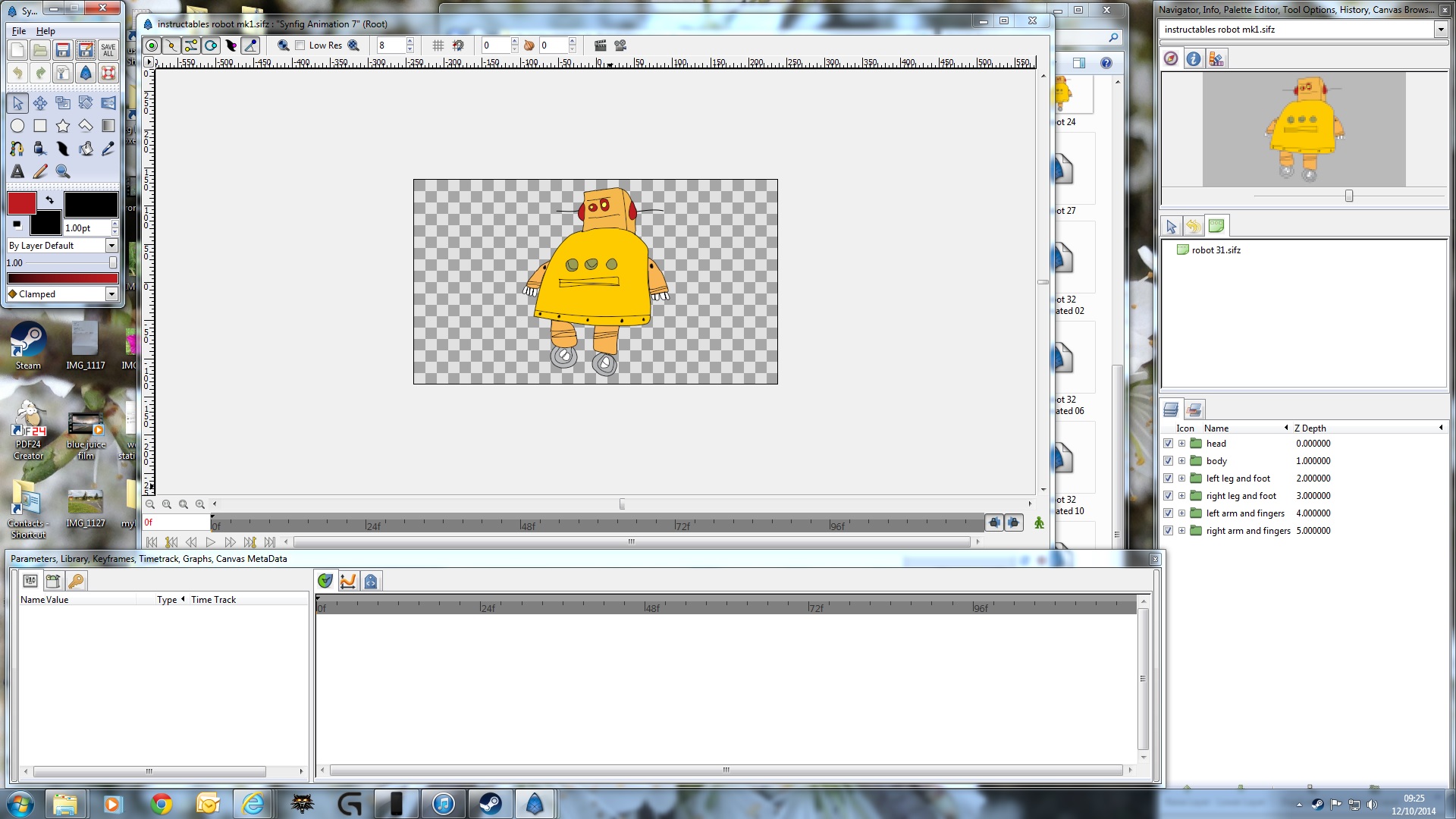The width and height of the screenshot is (1456, 819).
Task: Seek to the first frame
Action: click(x=152, y=542)
